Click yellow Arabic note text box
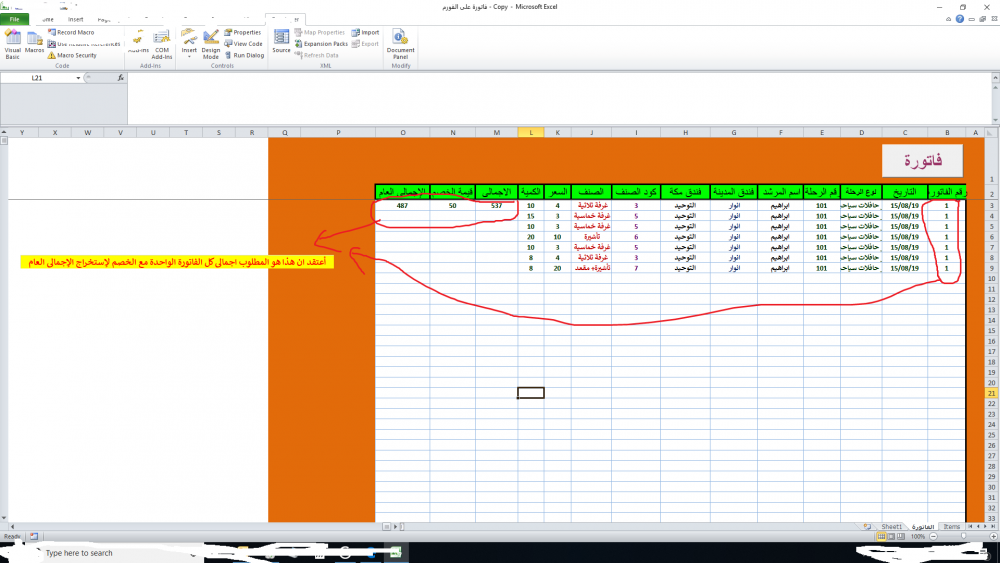1000x563 pixels. pyautogui.click(x=177, y=262)
